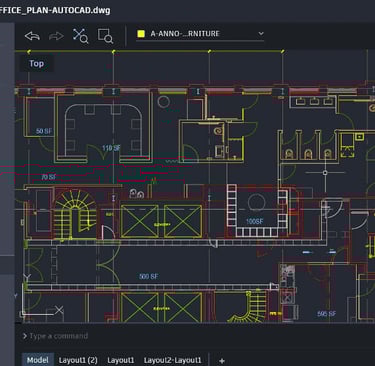Click the Undo arrow icon
The height and width of the screenshot is (366, 375).
pyautogui.click(x=32, y=36)
